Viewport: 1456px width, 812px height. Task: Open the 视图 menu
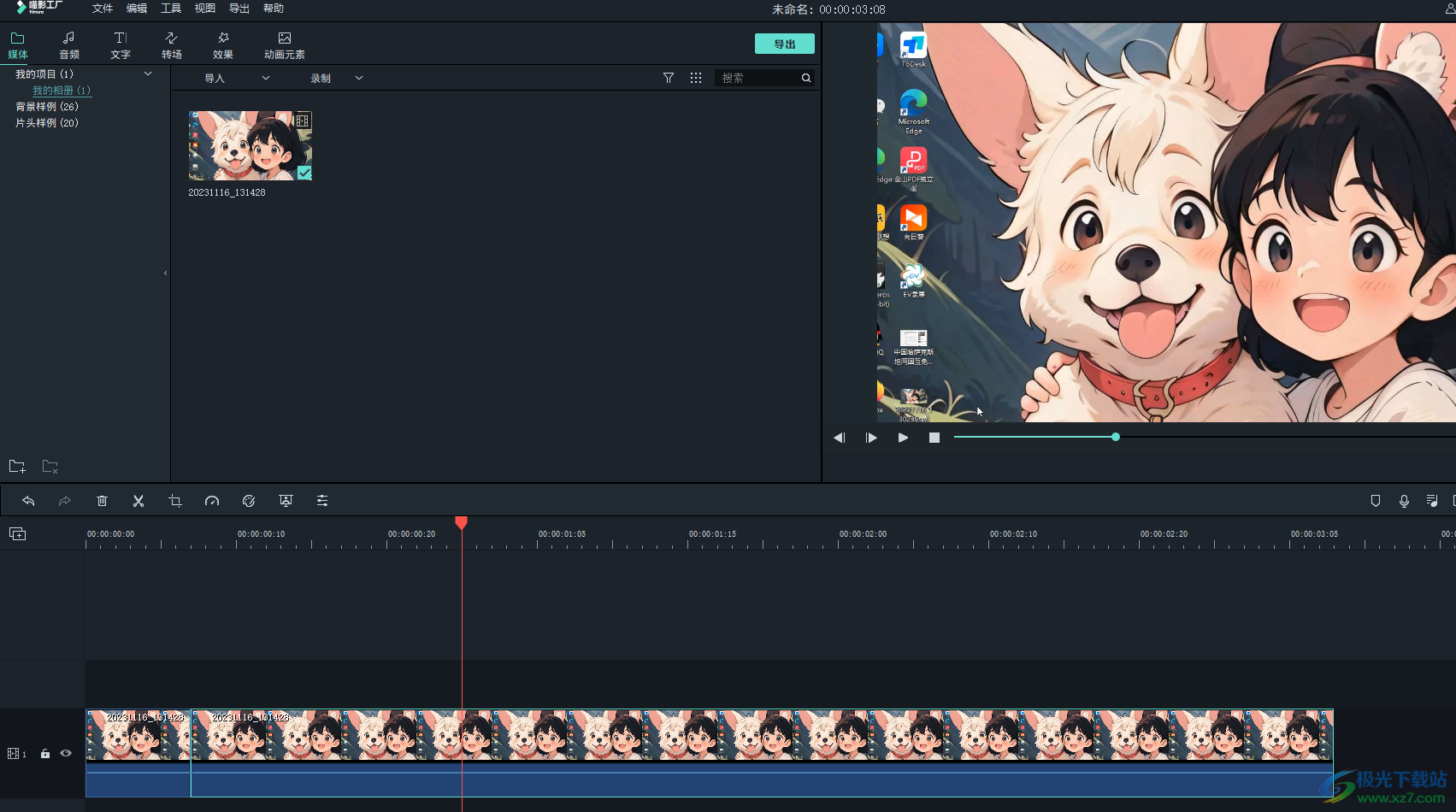205,9
